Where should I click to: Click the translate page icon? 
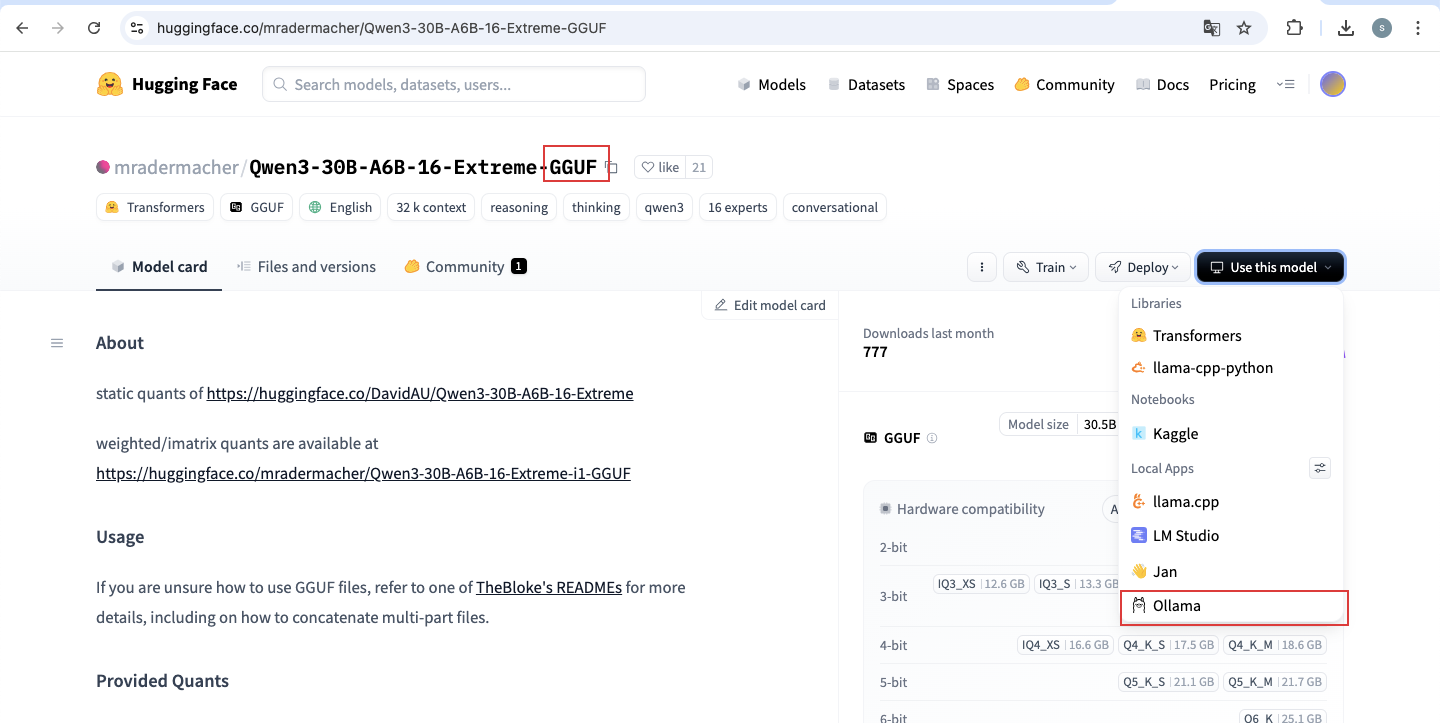click(1211, 28)
